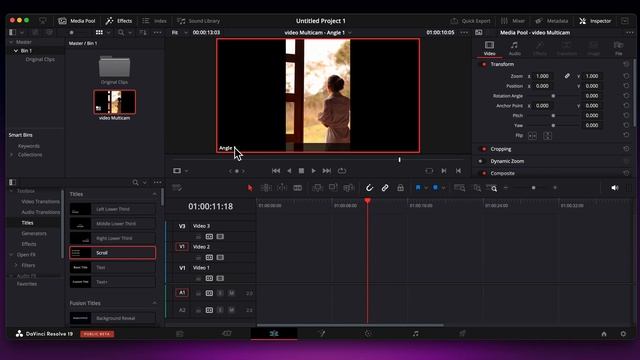The width and height of the screenshot is (640, 360).
Task: Toggle the Composite enable switch
Action: pyautogui.click(x=484, y=173)
